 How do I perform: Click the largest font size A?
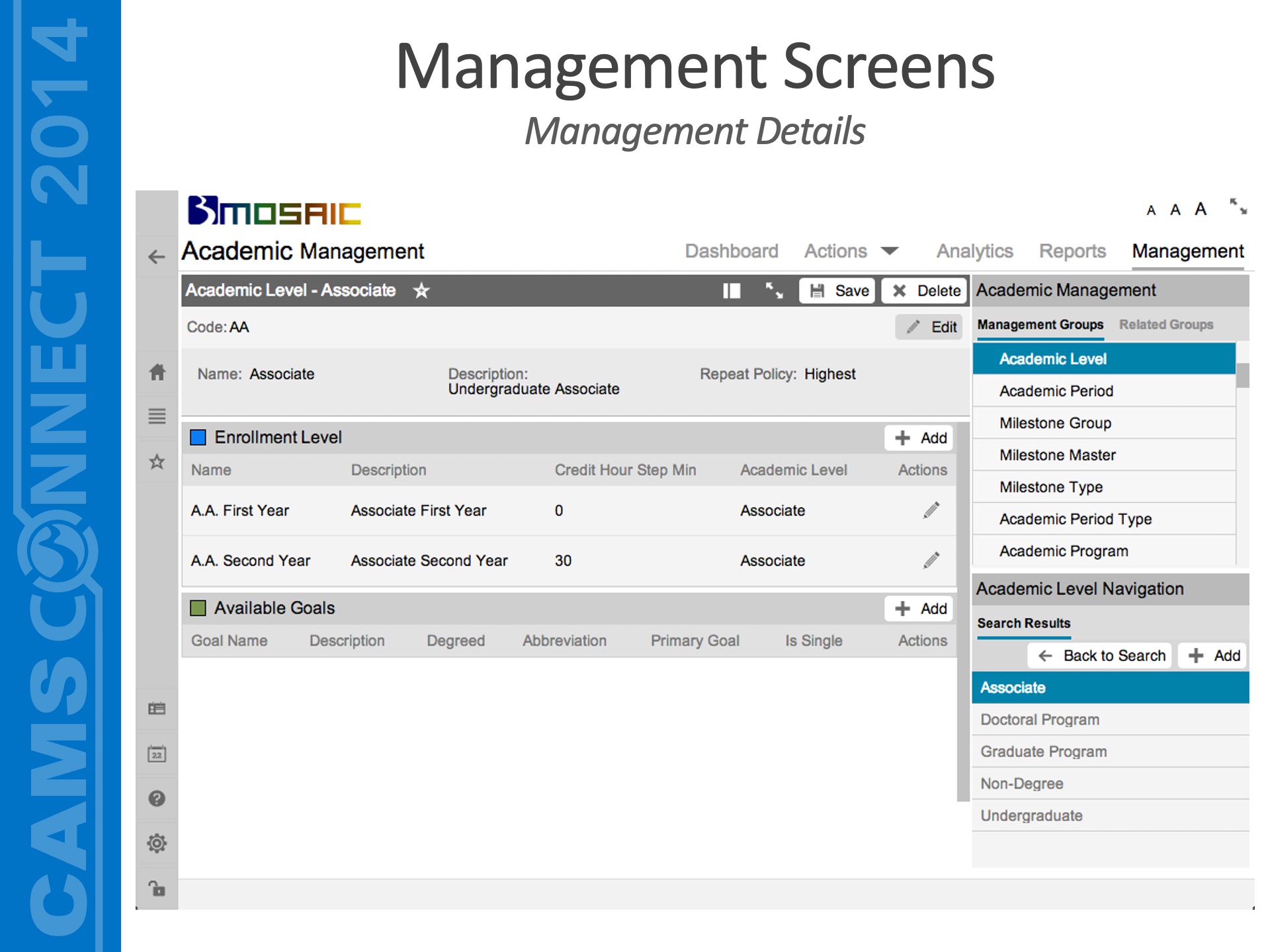[x=1201, y=210]
